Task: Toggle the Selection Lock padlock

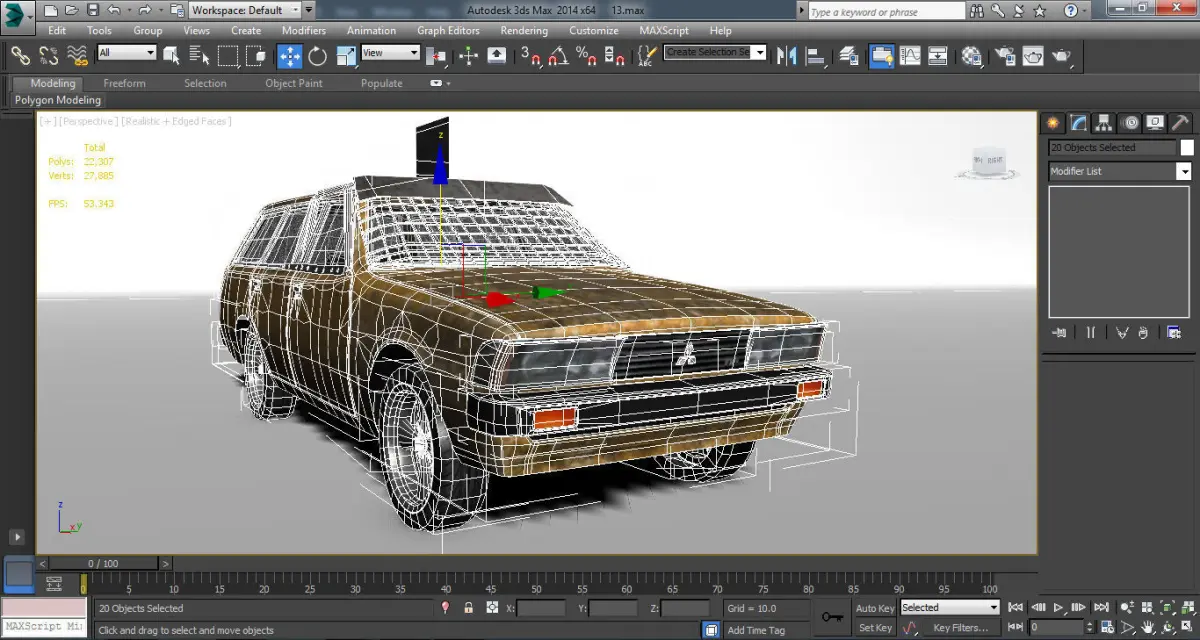Action: tap(468, 608)
